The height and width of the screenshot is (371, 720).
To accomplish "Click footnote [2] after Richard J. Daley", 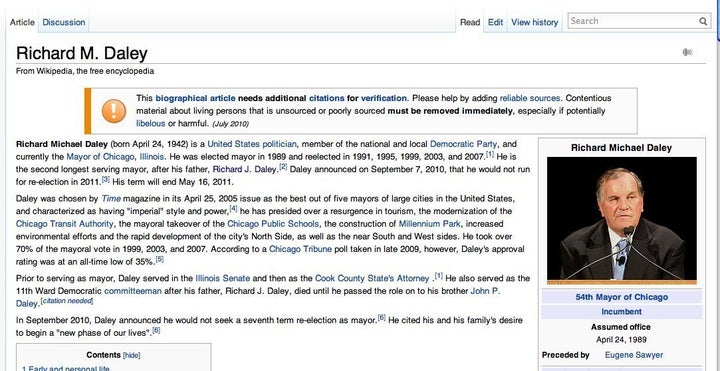I will tap(283, 167).
